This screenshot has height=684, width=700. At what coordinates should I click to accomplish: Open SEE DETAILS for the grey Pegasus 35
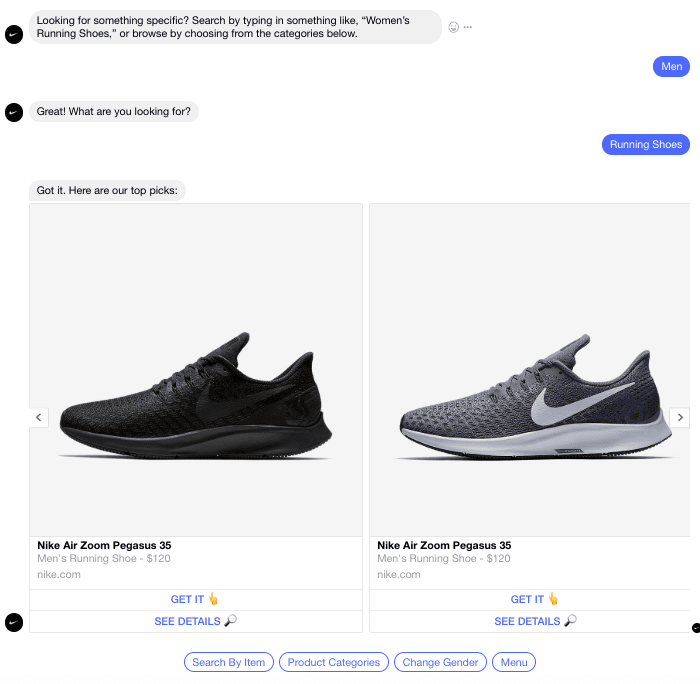pos(535,621)
